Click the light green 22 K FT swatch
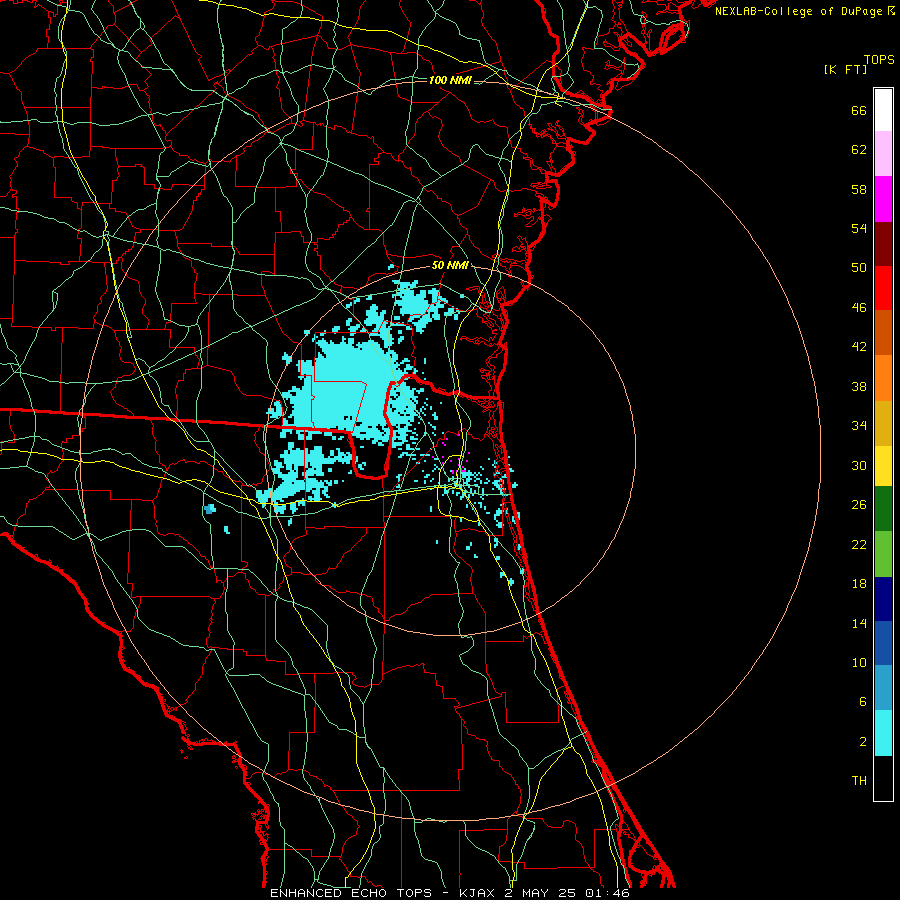This screenshot has width=900, height=900. 883,554
